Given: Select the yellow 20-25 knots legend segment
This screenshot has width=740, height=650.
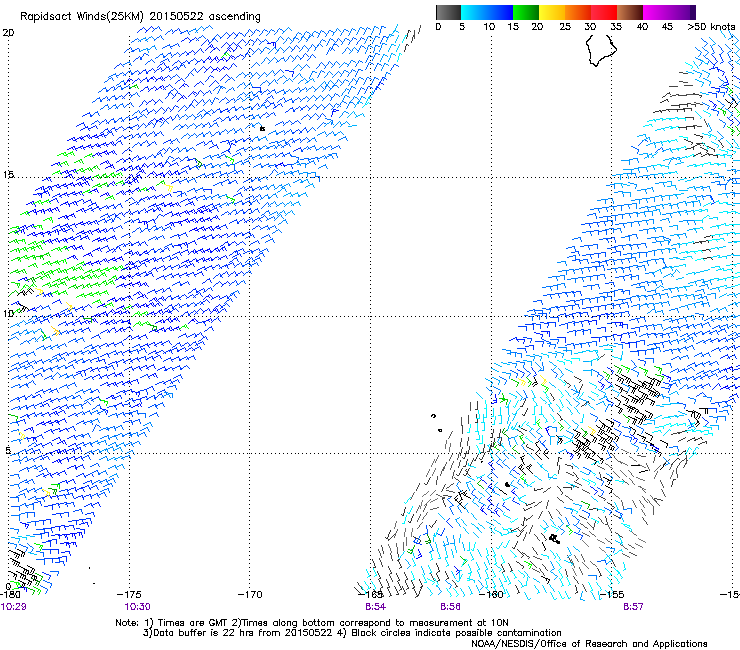Looking at the screenshot, I should pos(552,12).
